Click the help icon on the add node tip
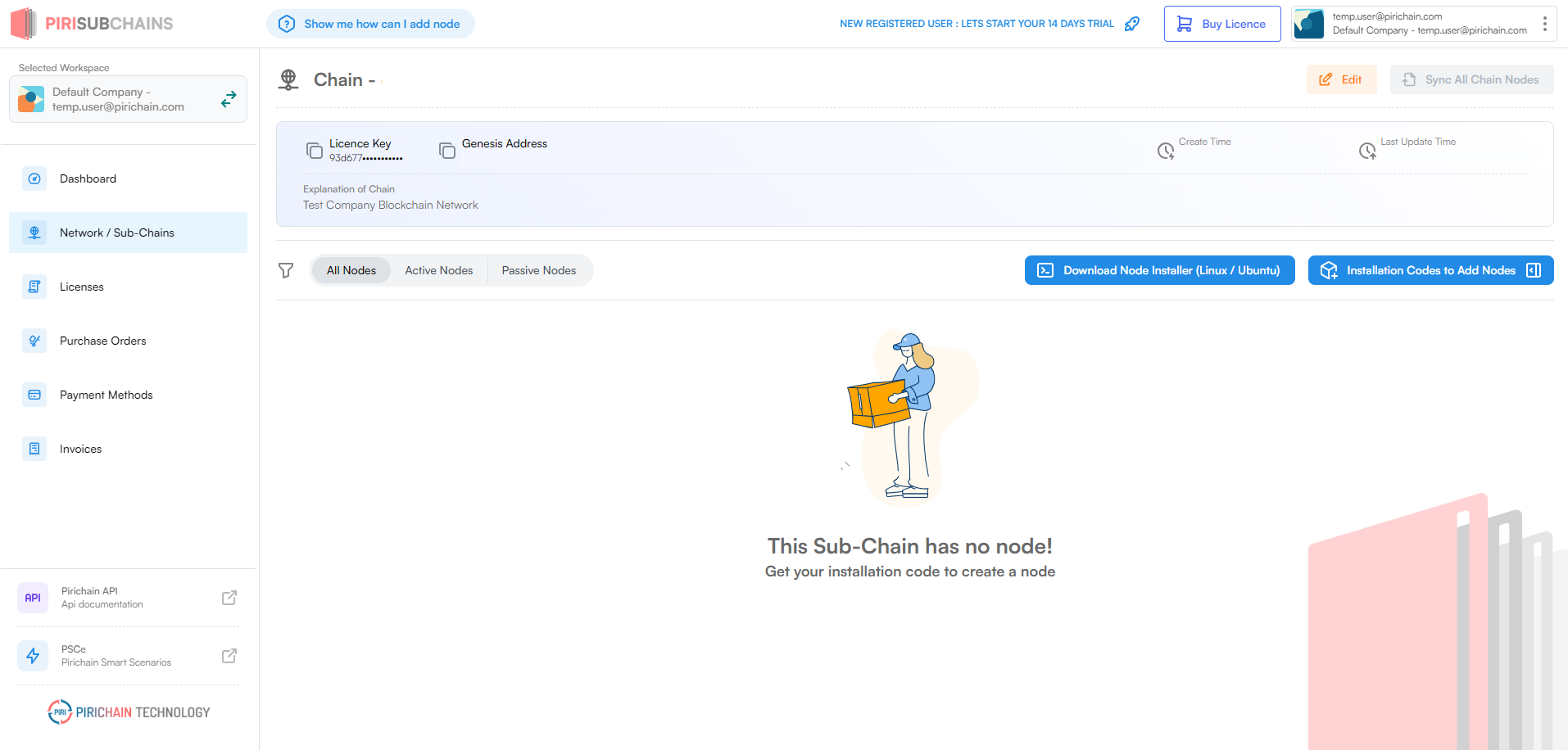 286,24
